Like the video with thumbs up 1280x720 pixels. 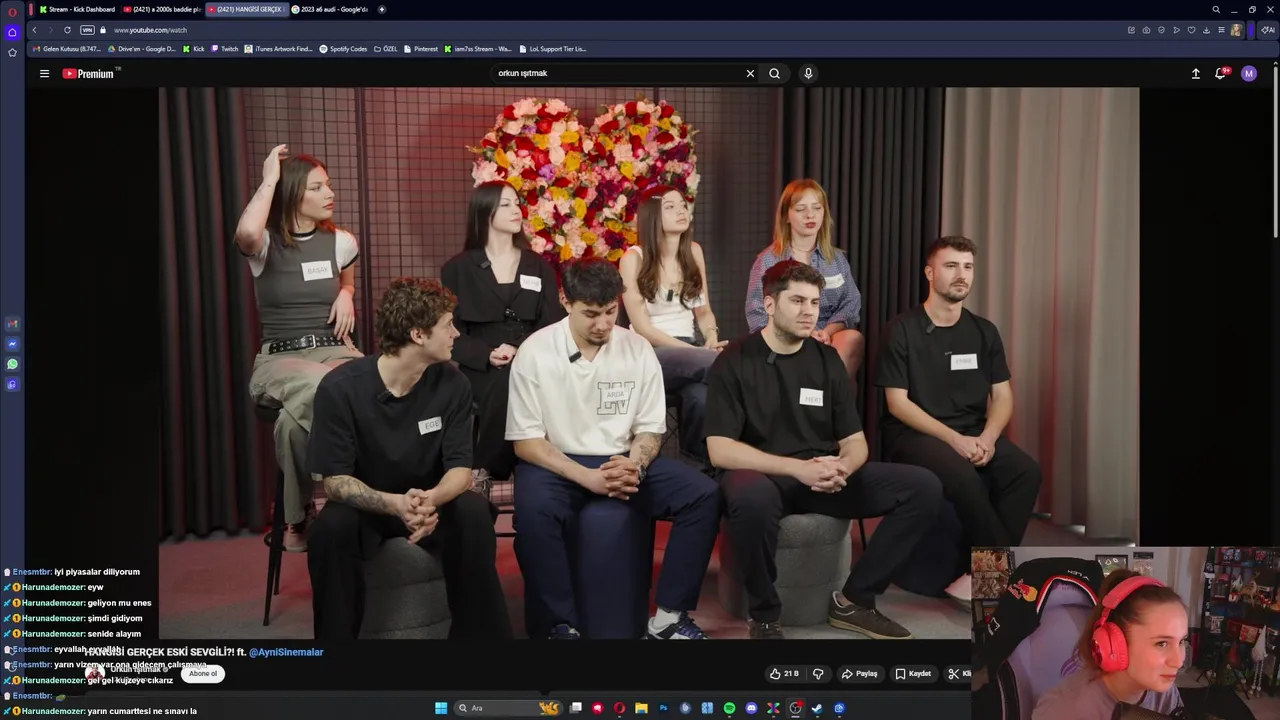point(784,674)
